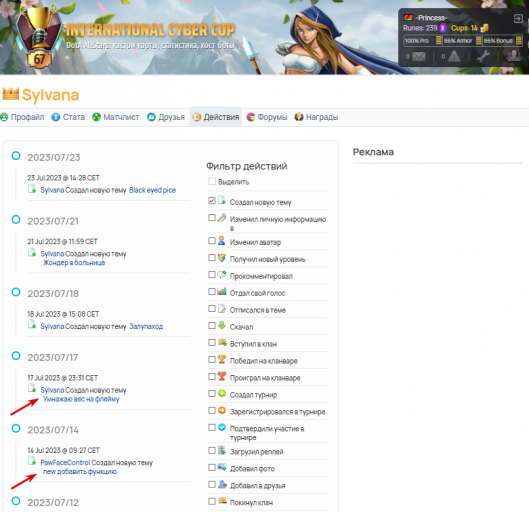Click the INTERNATIONAL CYBER CUP site title
Viewport: 529px width, 512px height.
150,30
